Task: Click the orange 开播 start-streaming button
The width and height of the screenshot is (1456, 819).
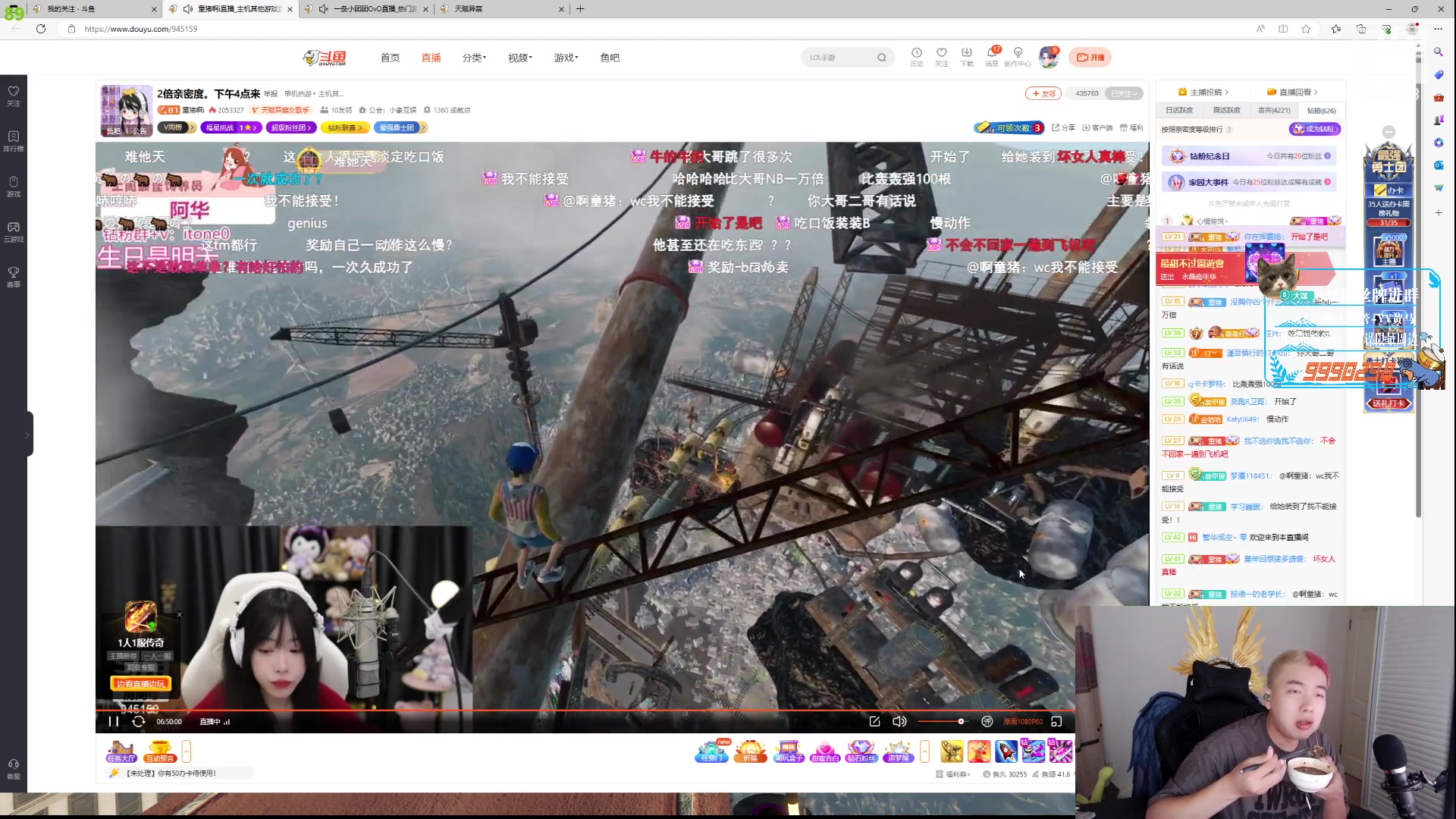Action: [x=1090, y=57]
